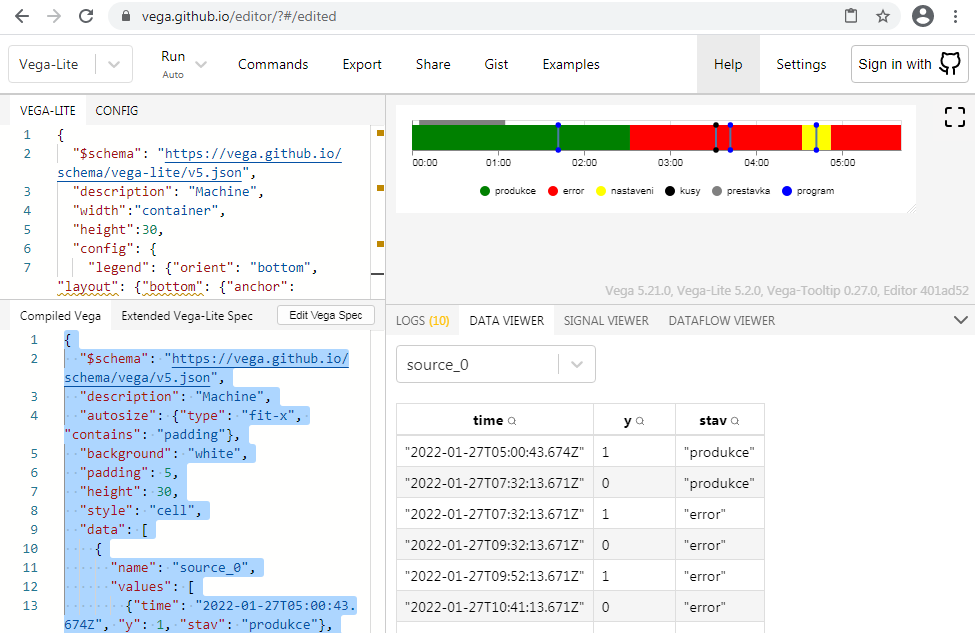The width and height of the screenshot is (975, 633).
Task: Go back with the browser back arrow
Action: (x=22, y=16)
